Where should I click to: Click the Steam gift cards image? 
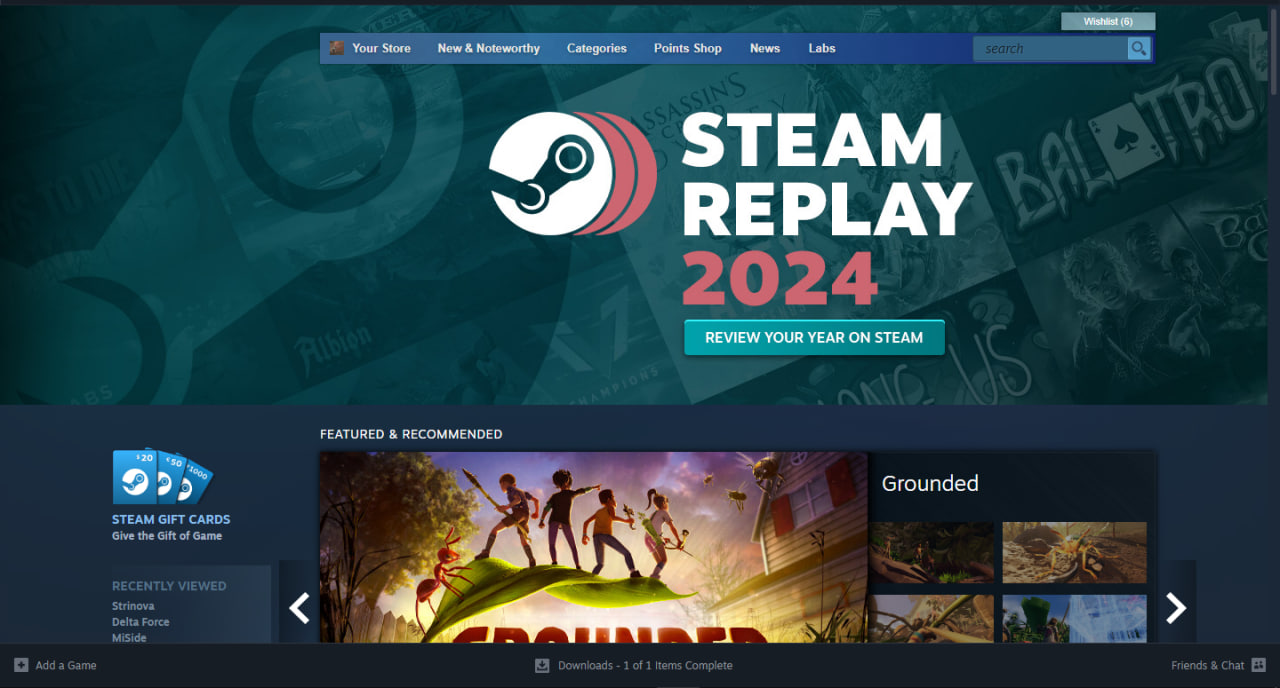pyautogui.click(x=162, y=476)
